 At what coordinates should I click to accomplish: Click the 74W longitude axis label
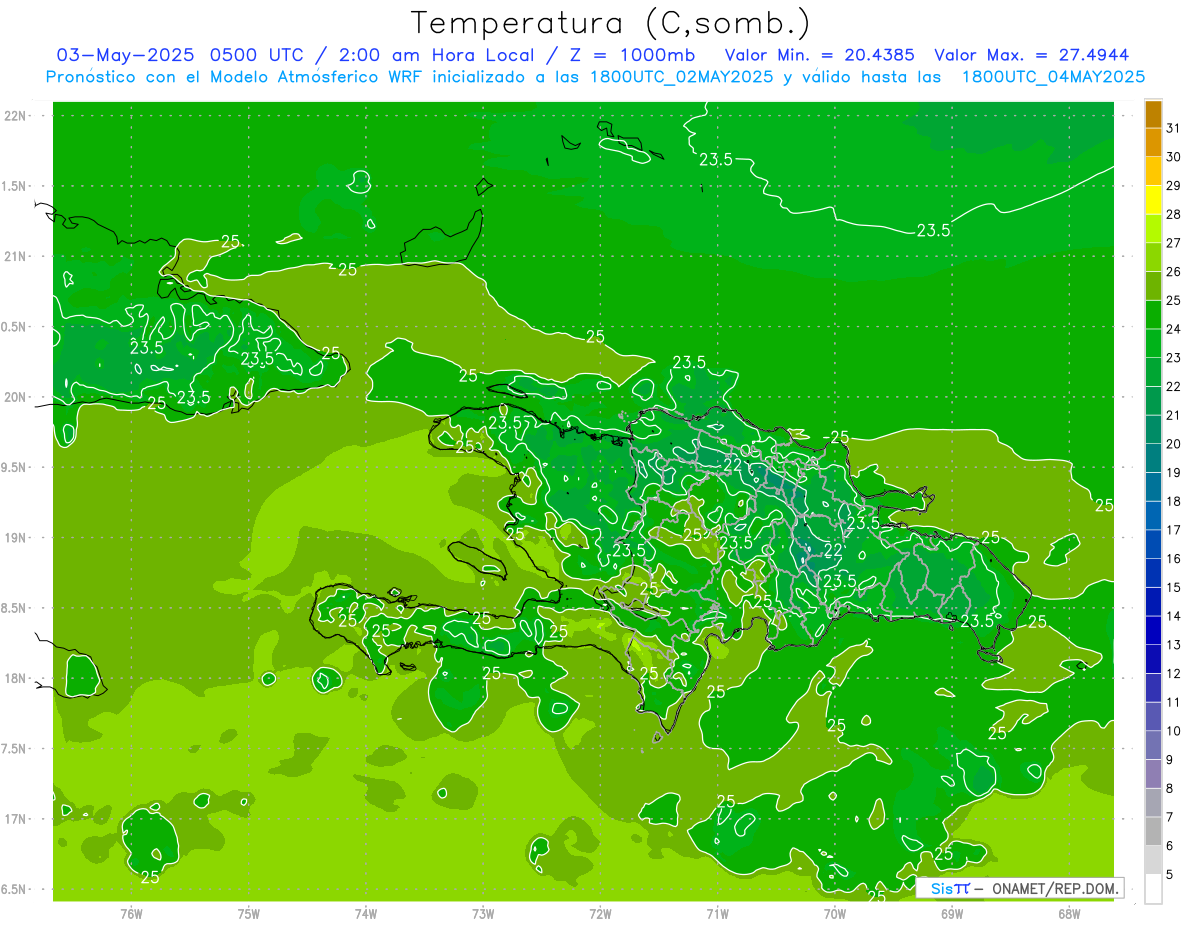(366, 914)
